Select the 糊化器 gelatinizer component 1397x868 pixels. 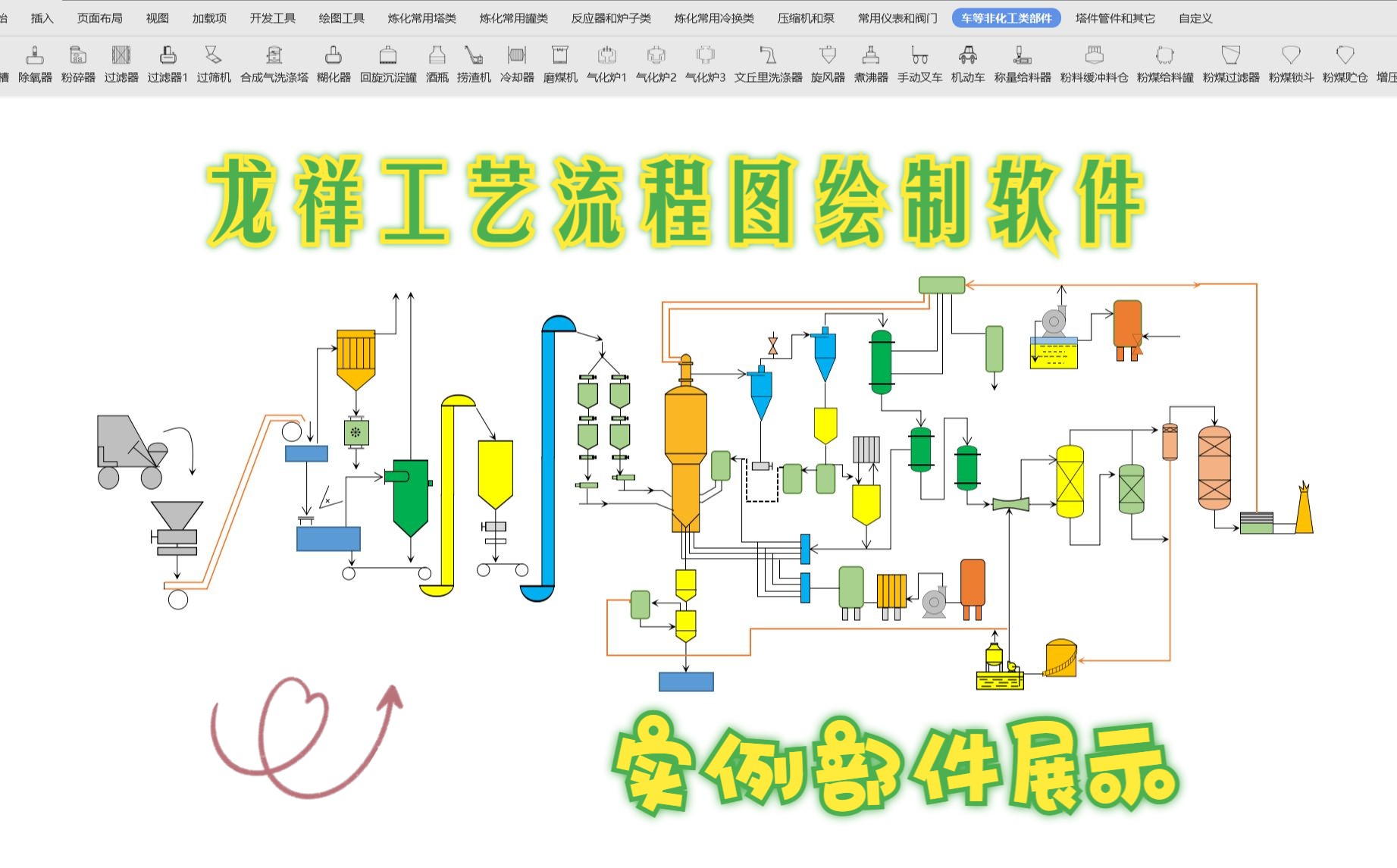click(x=334, y=64)
